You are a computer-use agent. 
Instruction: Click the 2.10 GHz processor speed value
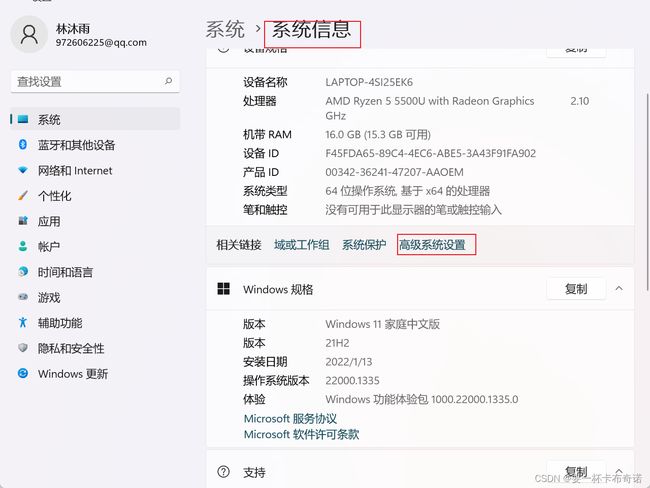point(580,101)
